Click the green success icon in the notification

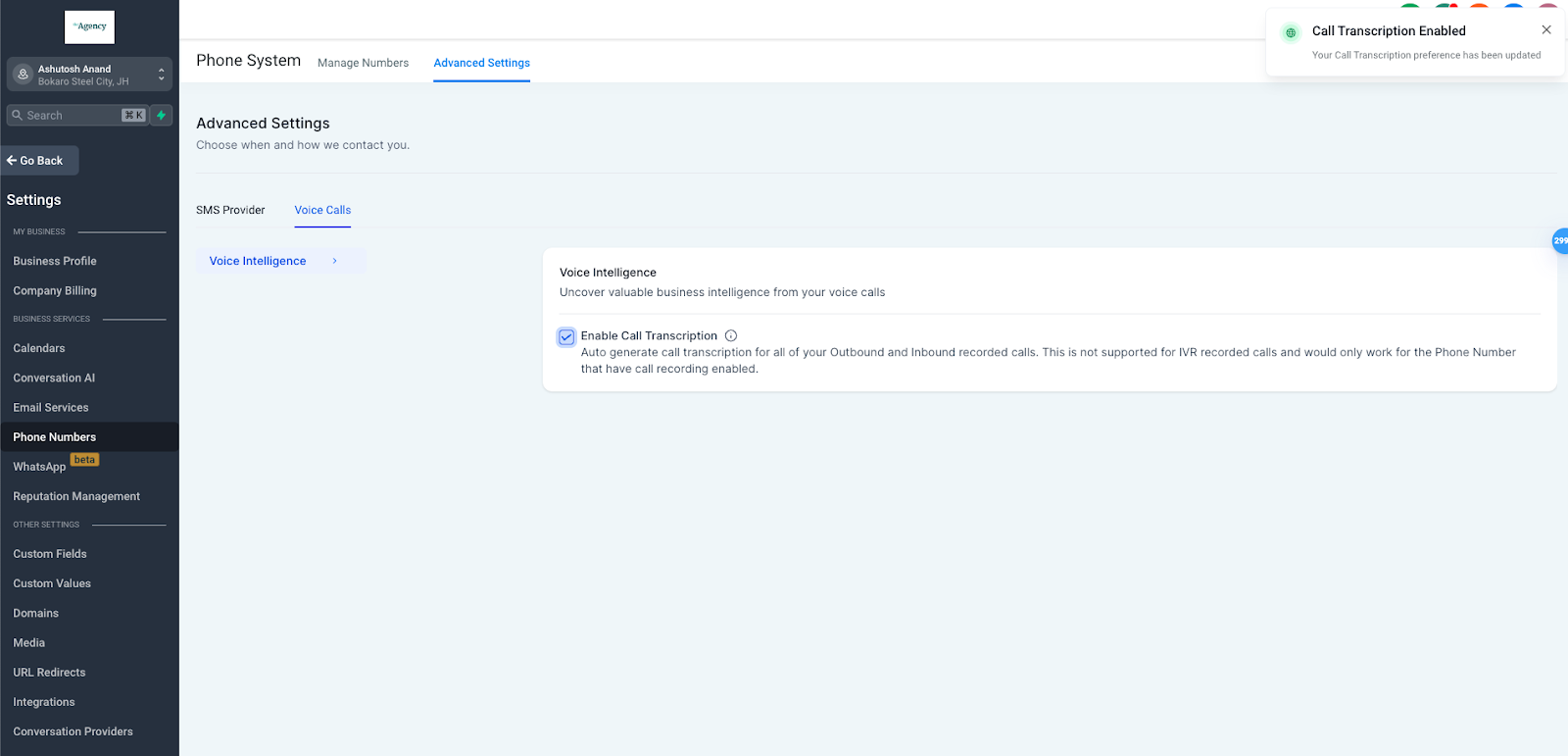click(x=1291, y=32)
